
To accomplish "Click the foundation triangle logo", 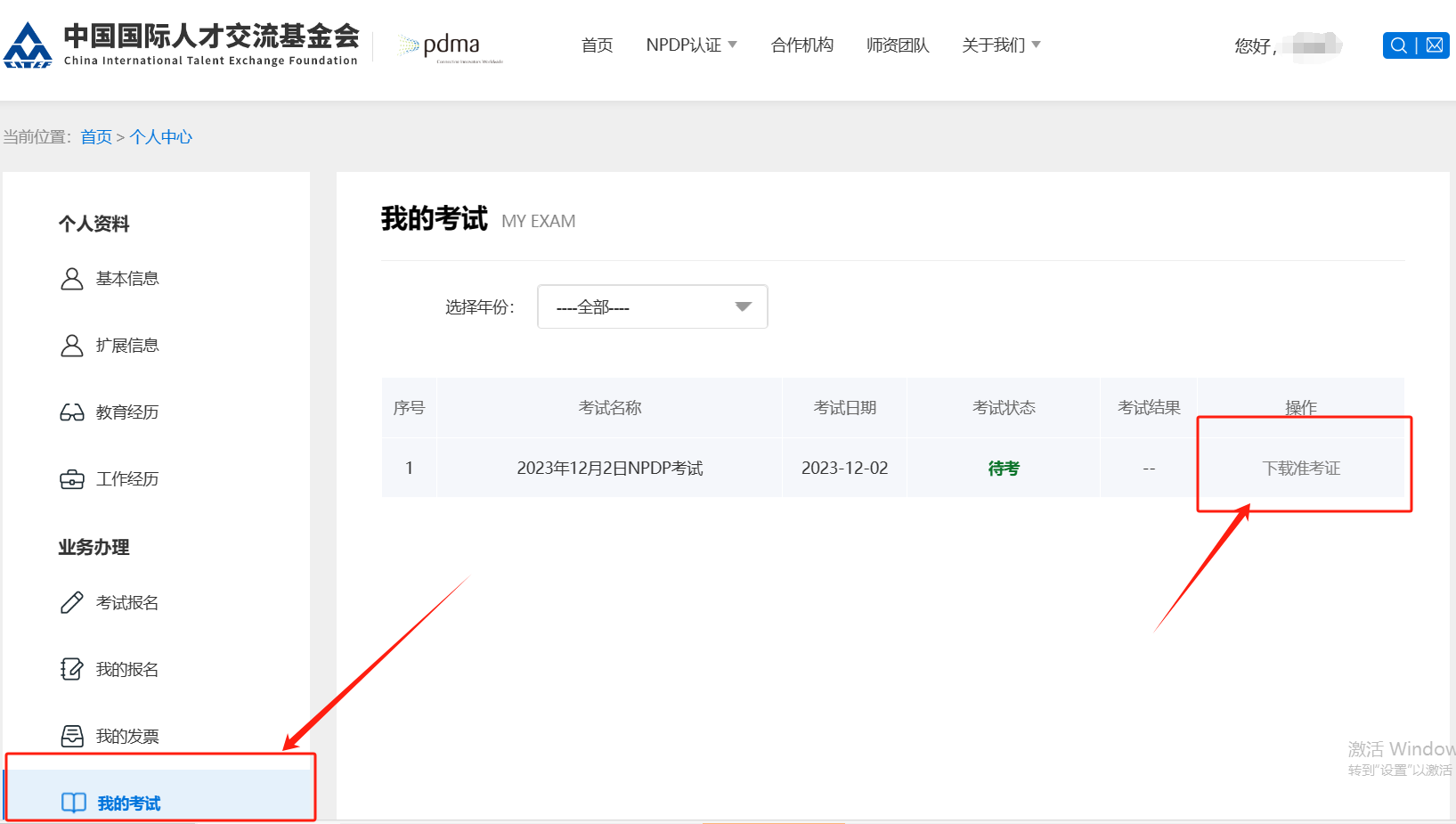I will pyautogui.click(x=28, y=43).
